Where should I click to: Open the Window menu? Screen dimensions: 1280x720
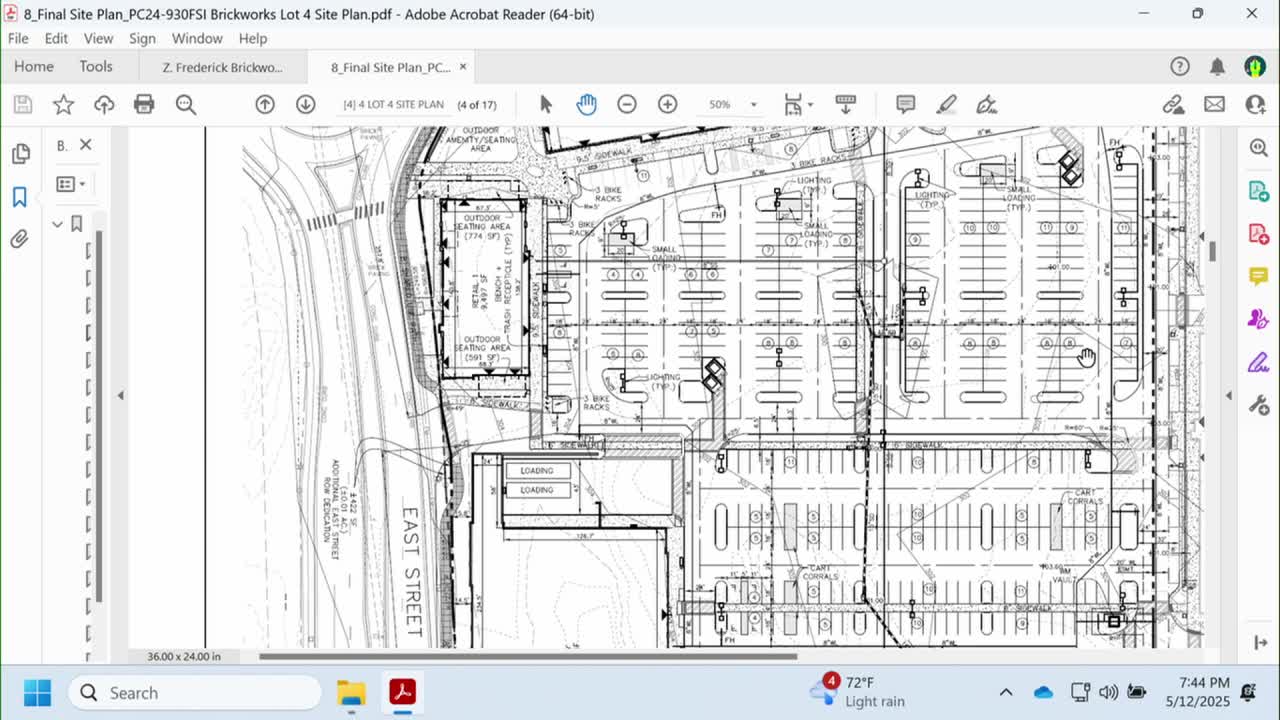pyautogui.click(x=197, y=38)
